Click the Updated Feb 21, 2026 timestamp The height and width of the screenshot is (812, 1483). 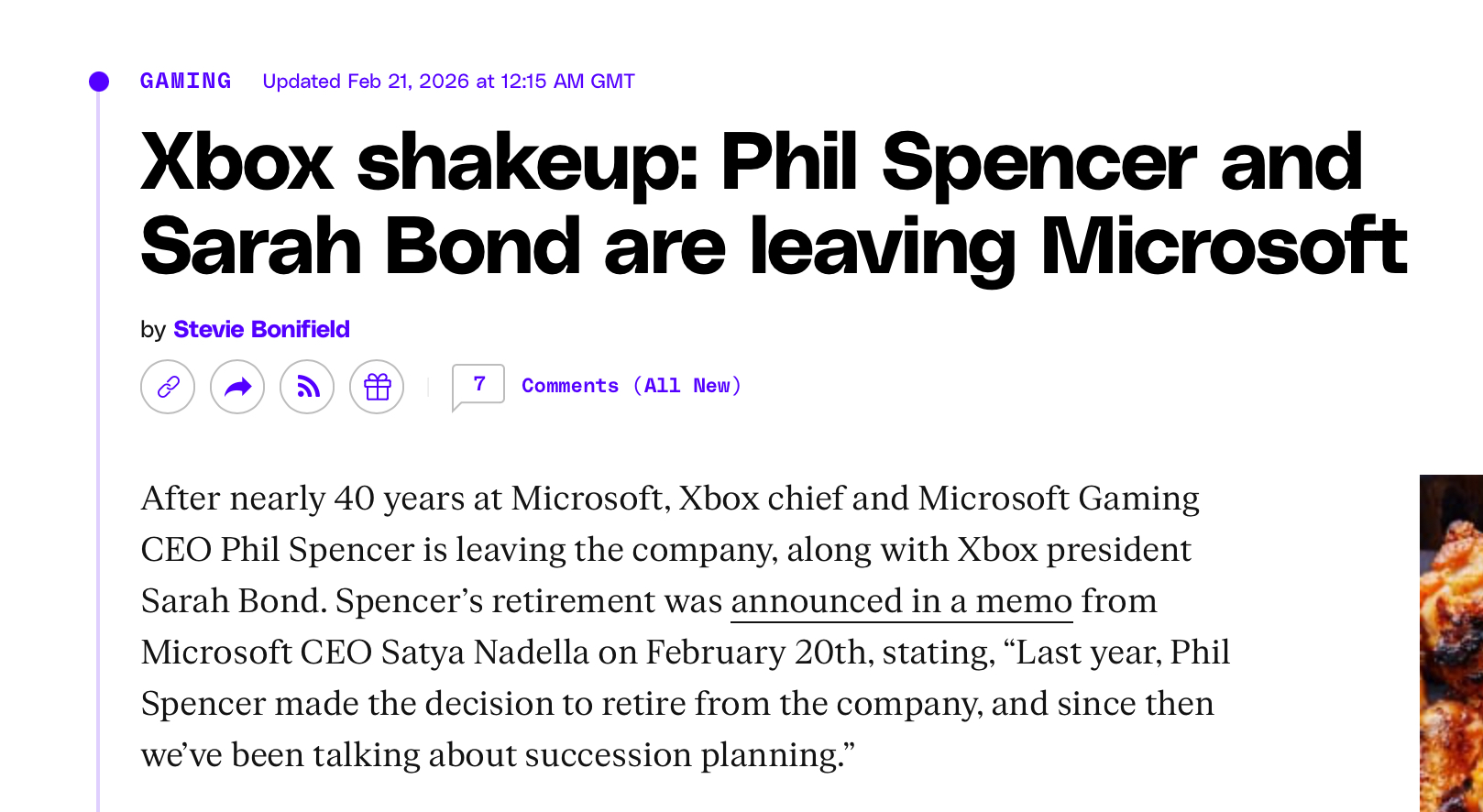448,82
